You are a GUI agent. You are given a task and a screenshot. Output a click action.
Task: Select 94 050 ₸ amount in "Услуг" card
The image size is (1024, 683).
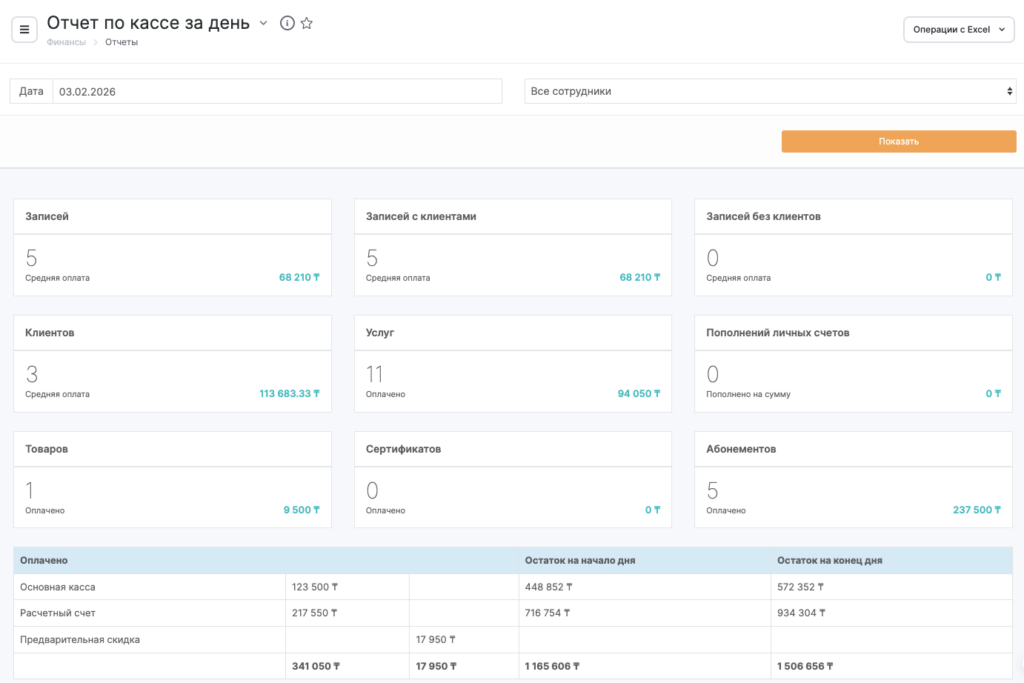(639, 394)
